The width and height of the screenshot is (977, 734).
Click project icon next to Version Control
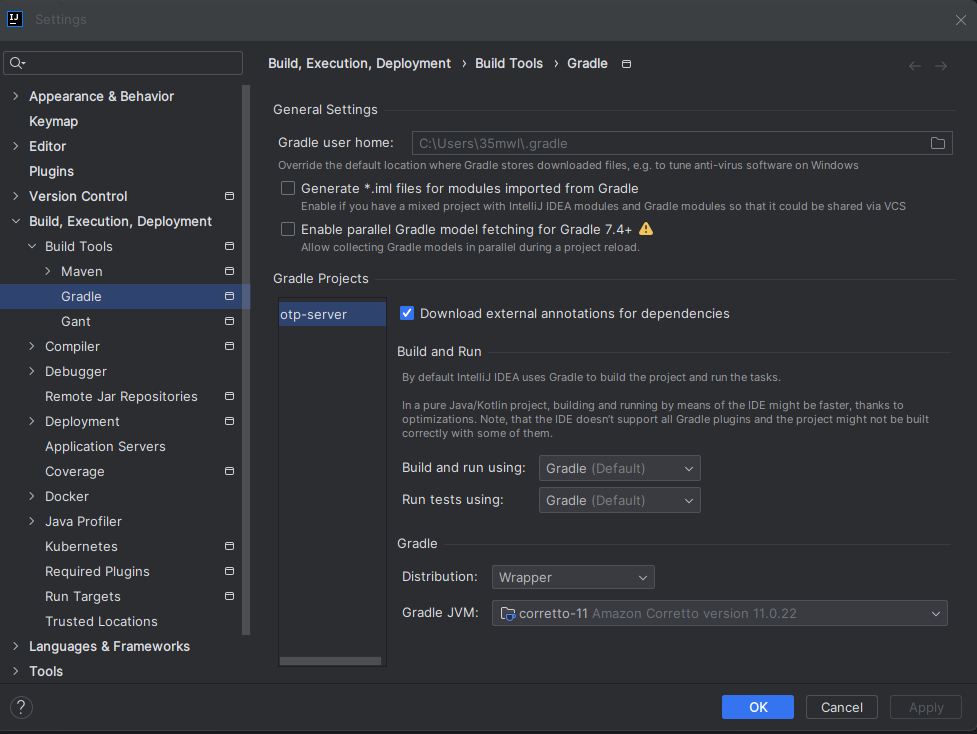(229, 196)
